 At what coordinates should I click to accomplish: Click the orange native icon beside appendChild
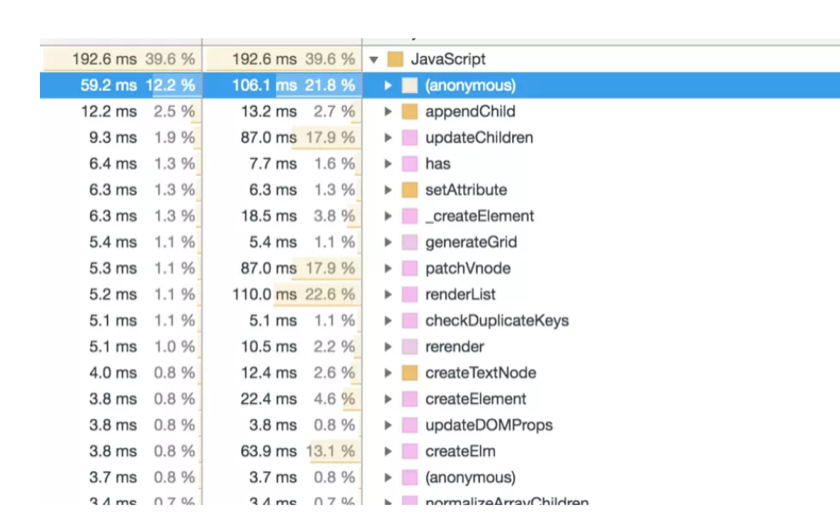410,111
